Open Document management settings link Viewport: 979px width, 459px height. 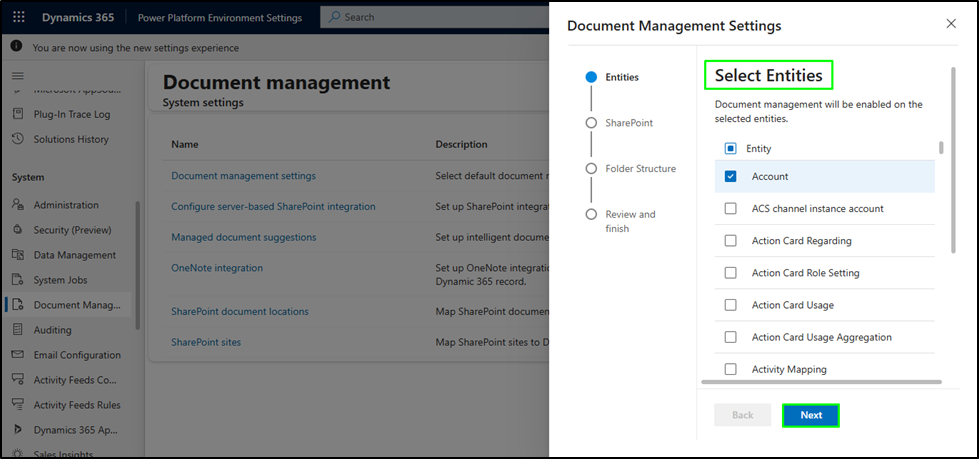(244, 176)
